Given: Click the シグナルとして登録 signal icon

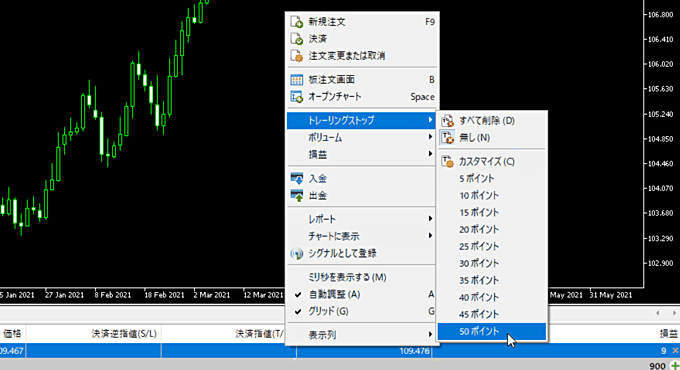Looking at the screenshot, I should (297, 253).
